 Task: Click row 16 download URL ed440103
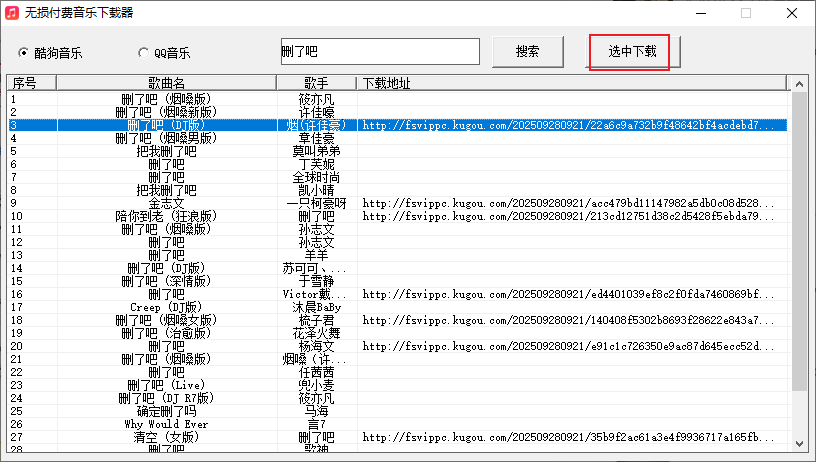(568, 294)
